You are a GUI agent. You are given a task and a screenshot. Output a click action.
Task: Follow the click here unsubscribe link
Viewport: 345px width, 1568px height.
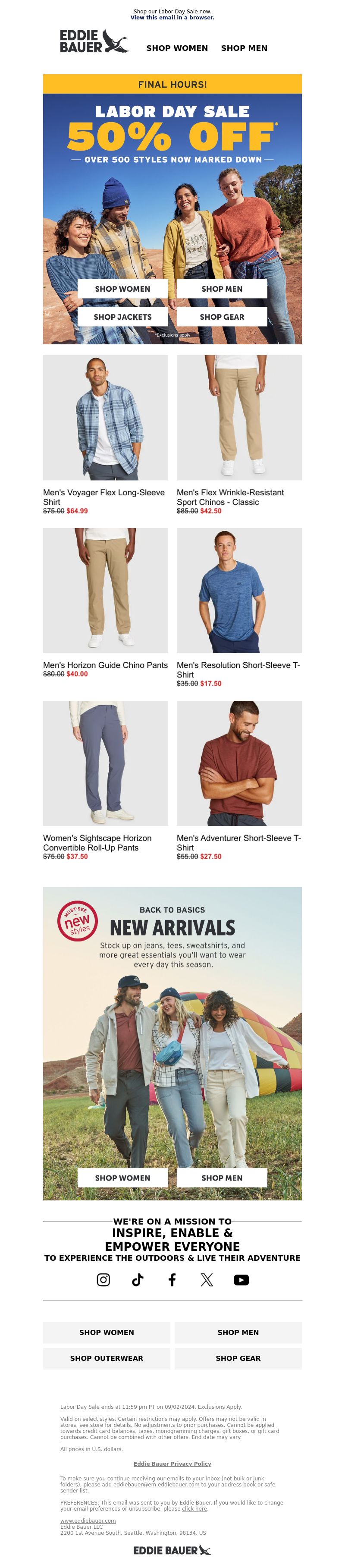click(194, 1508)
